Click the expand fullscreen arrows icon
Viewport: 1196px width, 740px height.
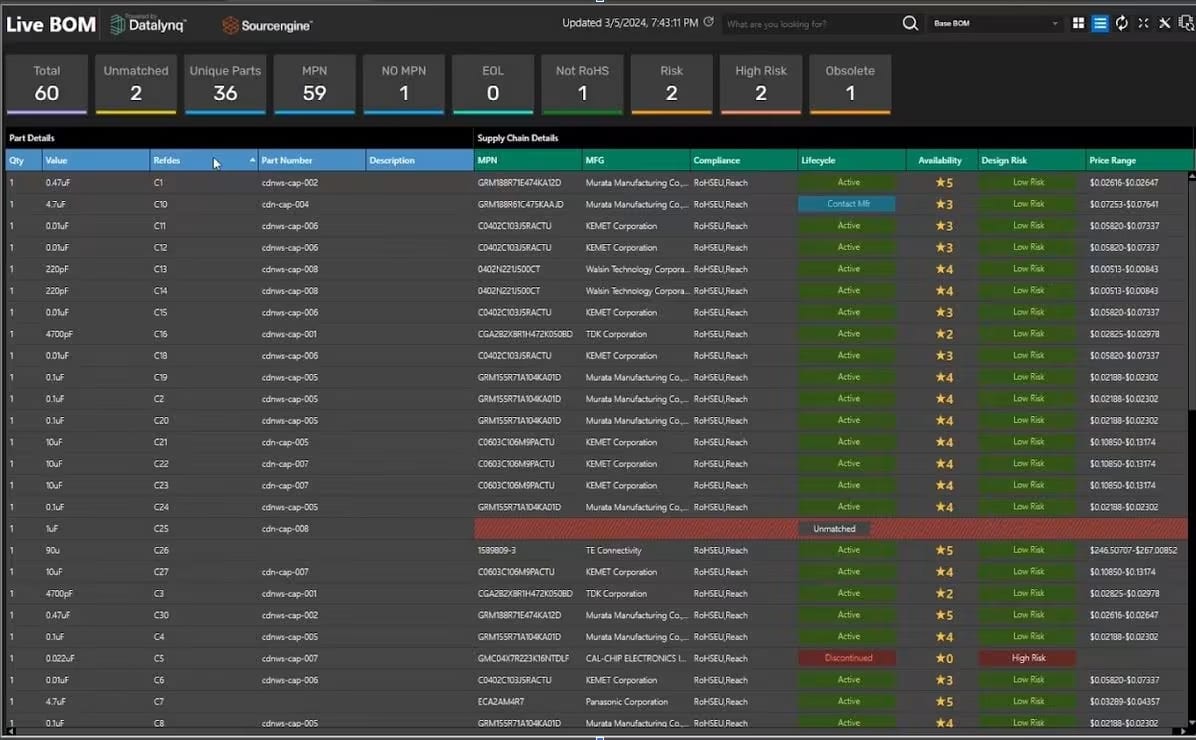point(1143,24)
